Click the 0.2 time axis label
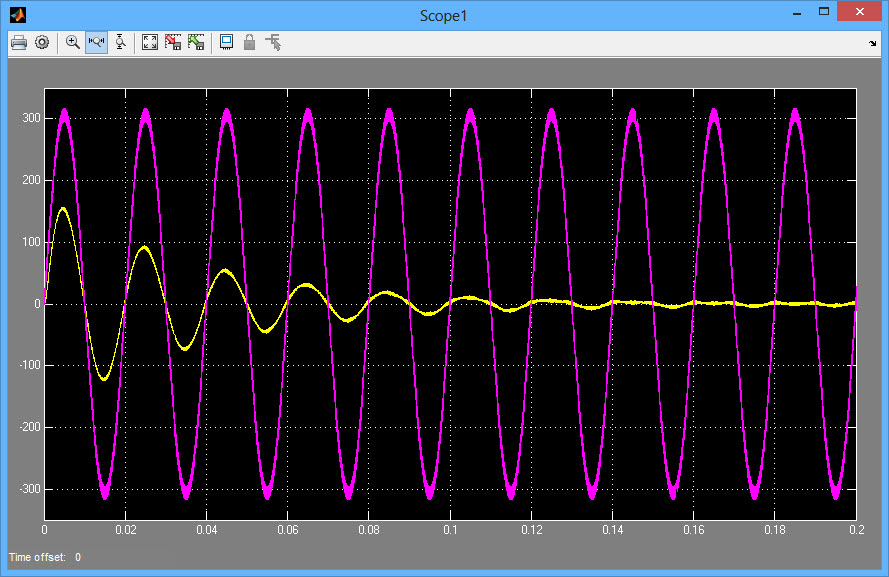 coord(857,530)
